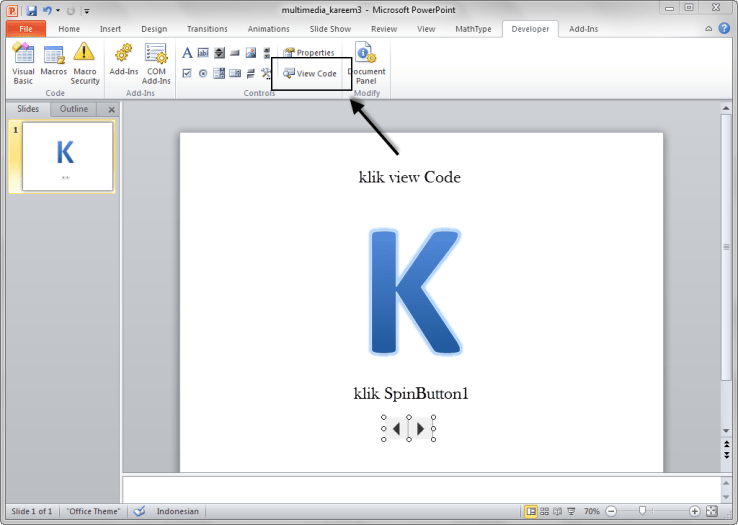Viewport: 738px width, 525px height.
Task: Expand the Customize Quick Access Toolbar dropdown
Action: (x=87, y=10)
